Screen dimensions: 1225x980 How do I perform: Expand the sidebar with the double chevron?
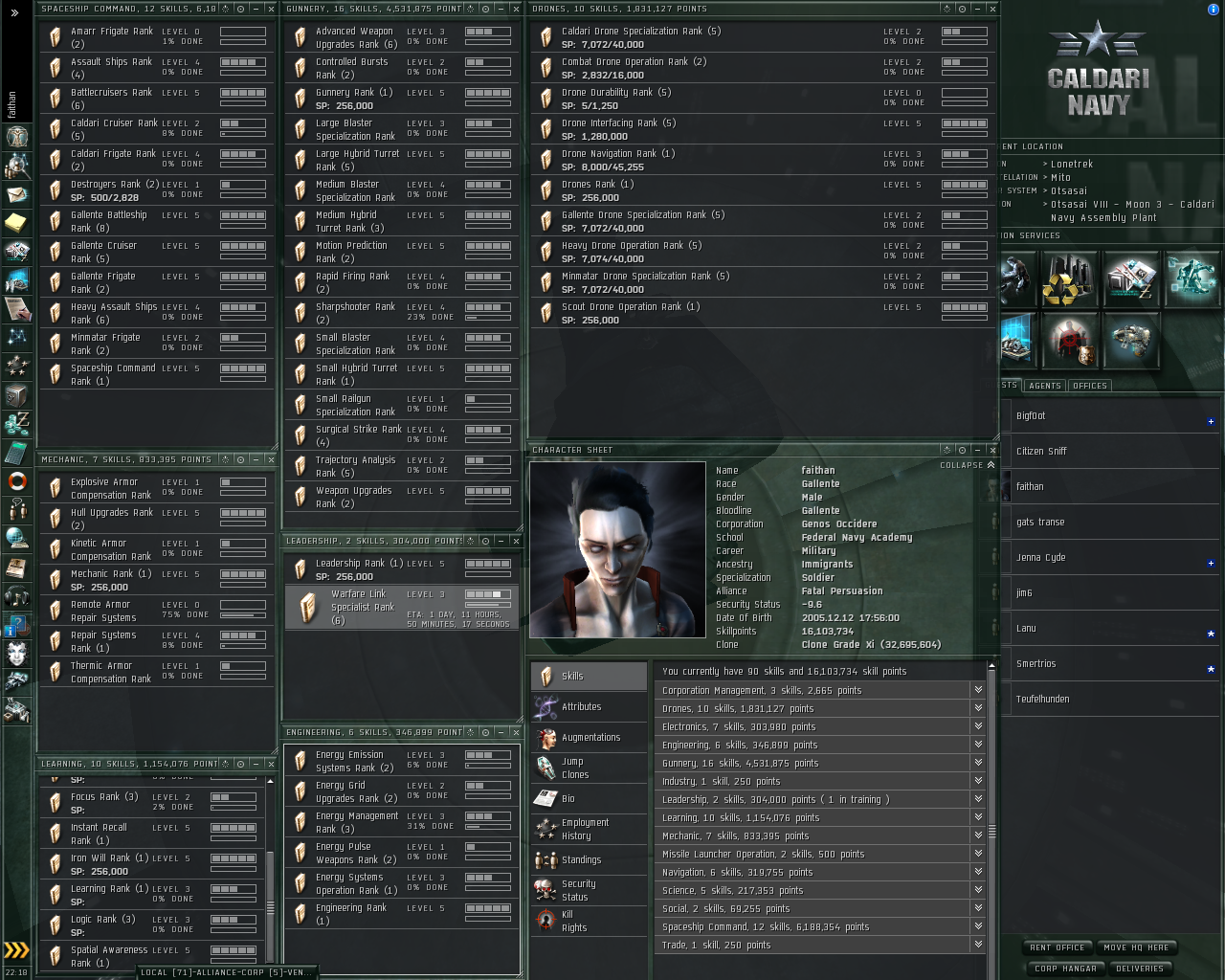pyautogui.click(x=15, y=13)
